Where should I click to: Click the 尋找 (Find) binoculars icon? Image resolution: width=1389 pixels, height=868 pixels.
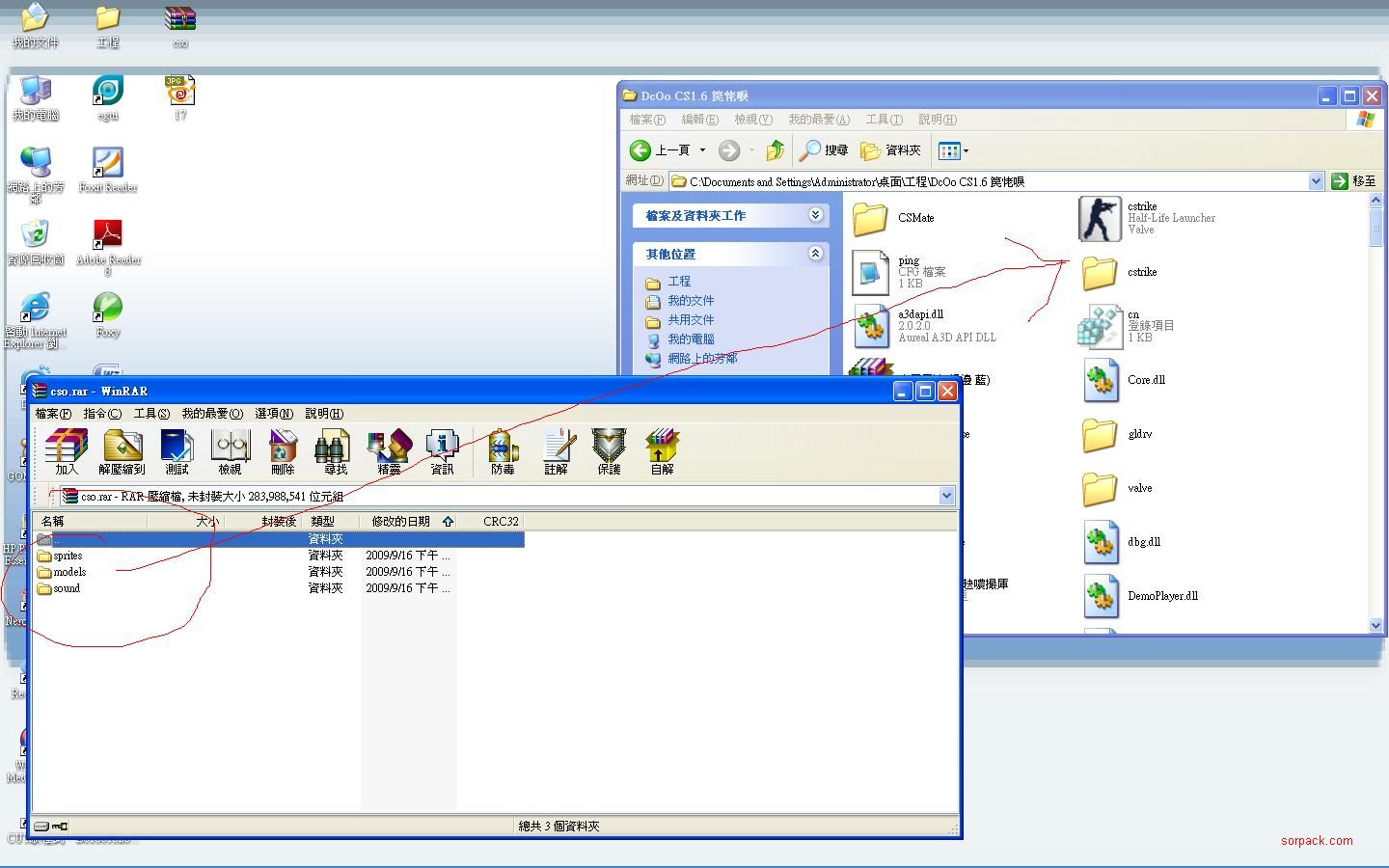(335, 449)
